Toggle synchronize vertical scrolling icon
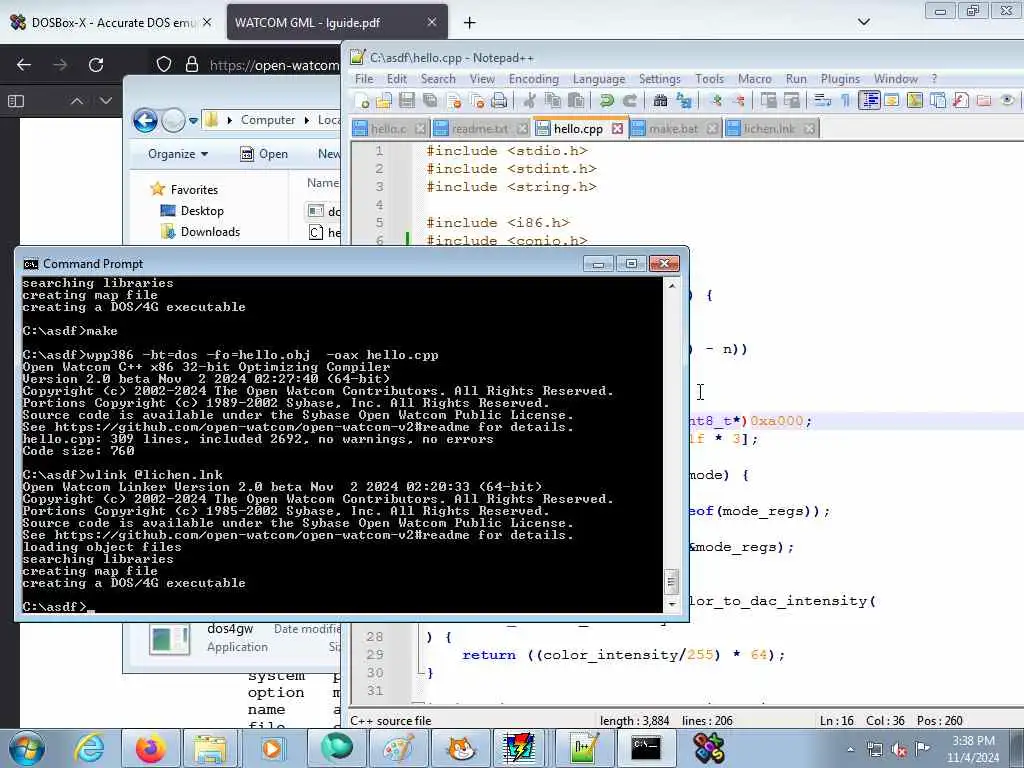 [x=769, y=100]
